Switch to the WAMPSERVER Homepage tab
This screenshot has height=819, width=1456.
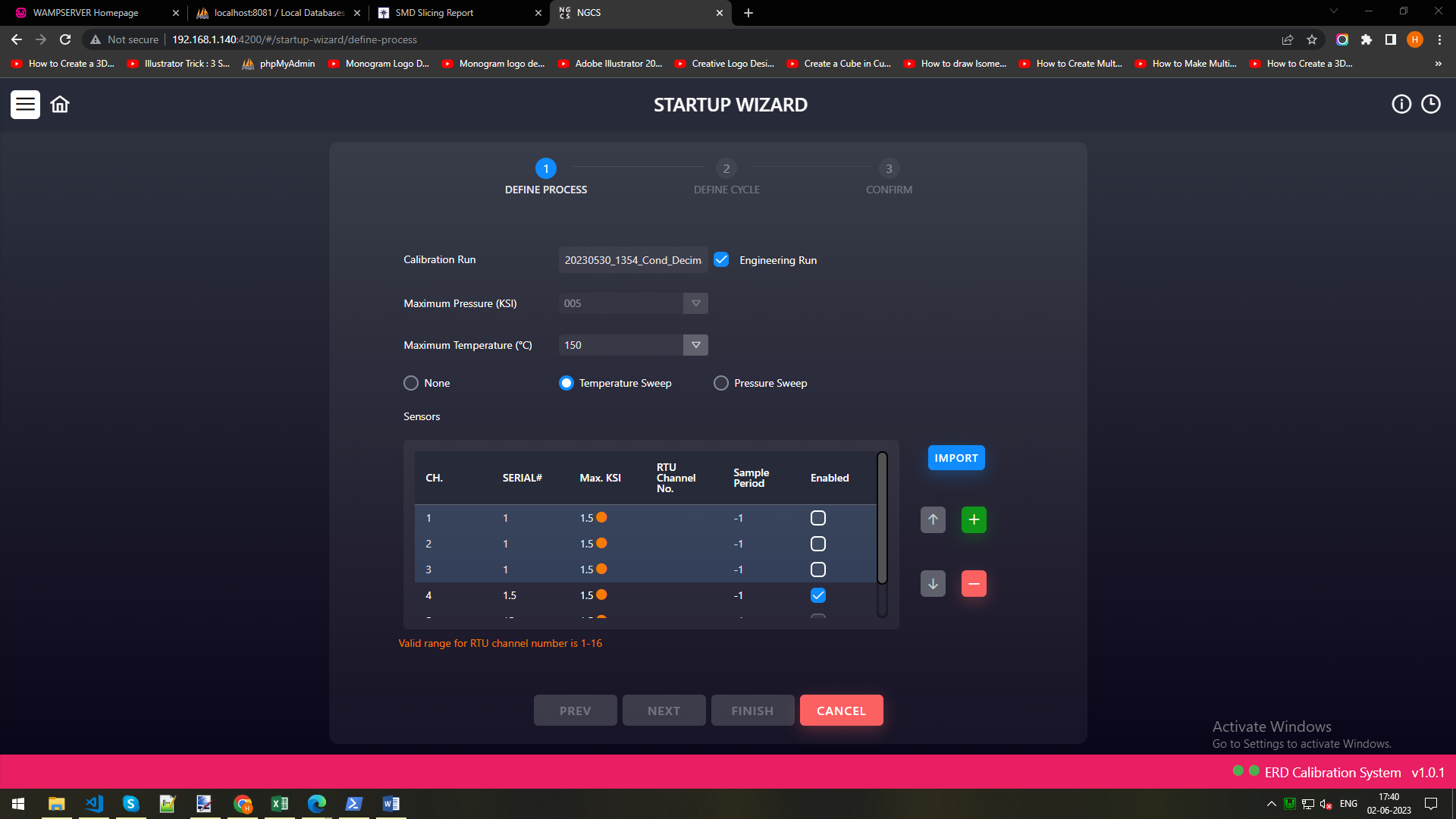tap(85, 13)
